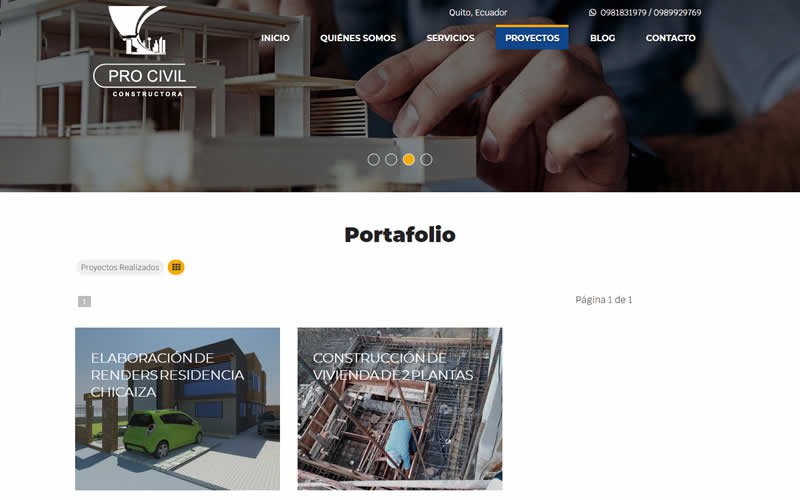Viewport: 800px width, 500px height.
Task: Click the Quito, Ecuador location text
Action: pyautogui.click(x=478, y=12)
